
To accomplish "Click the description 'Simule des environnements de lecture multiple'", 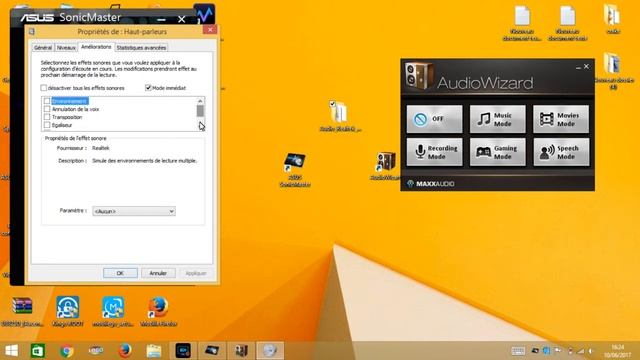I will tap(144, 161).
